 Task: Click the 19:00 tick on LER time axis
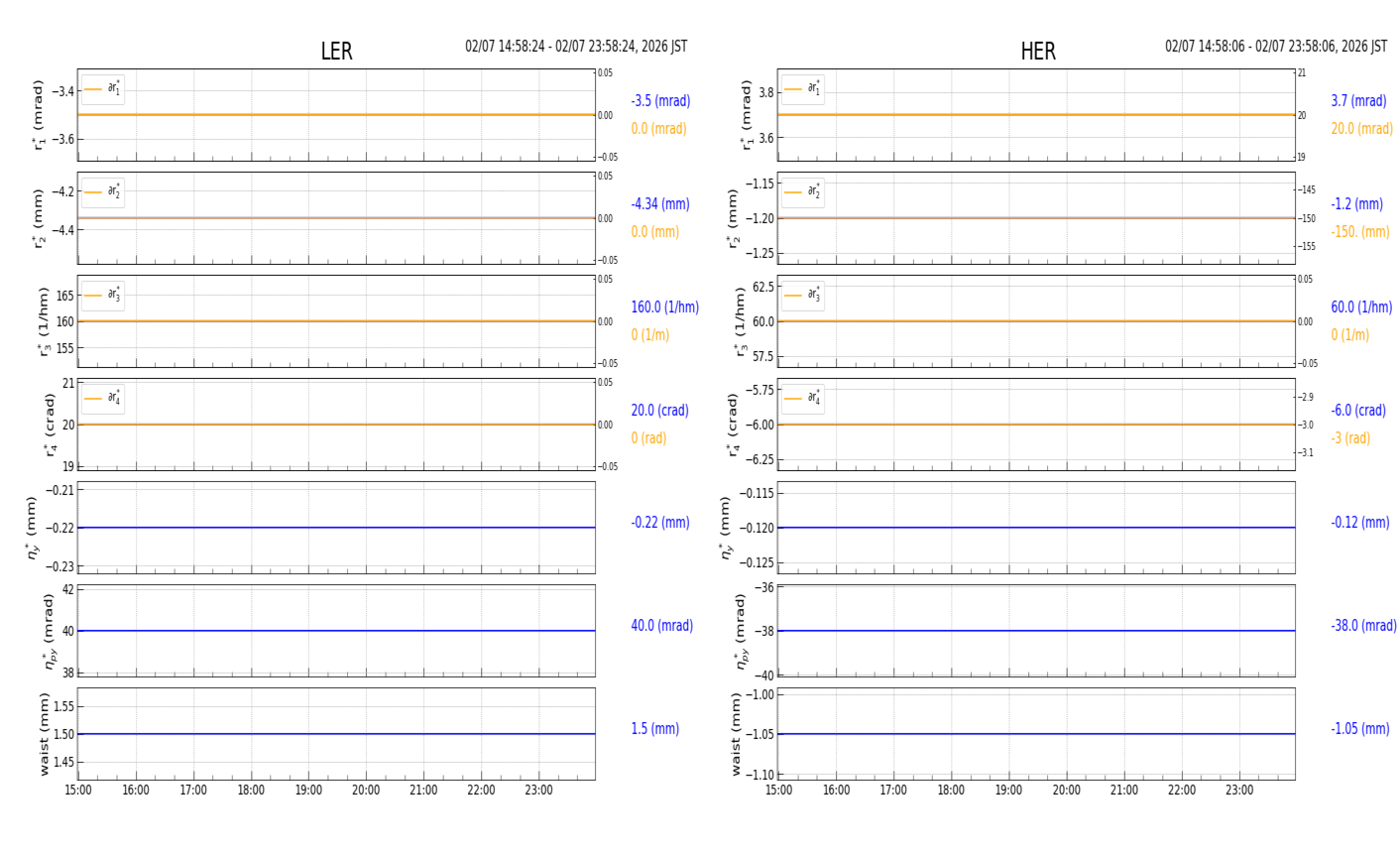tap(308, 791)
